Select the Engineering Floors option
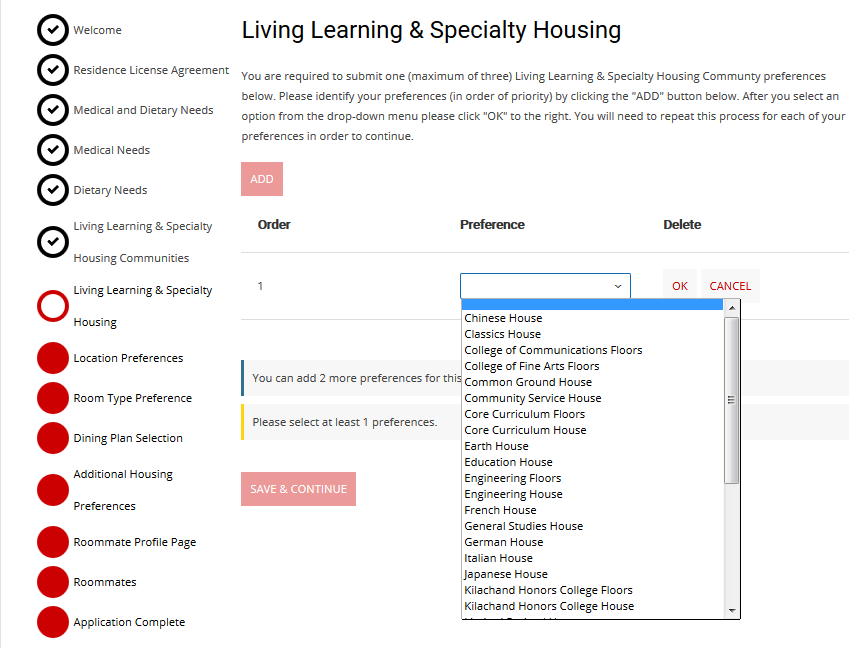The image size is (865, 648). coord(513,478)
